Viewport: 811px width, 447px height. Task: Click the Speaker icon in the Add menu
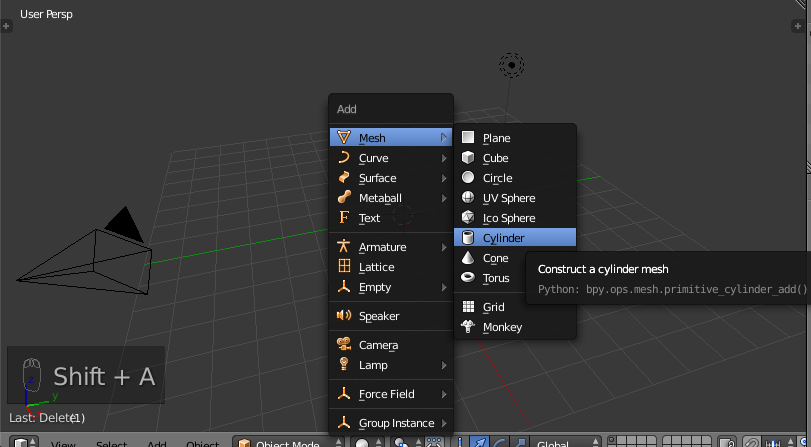(x=344, y=315)
